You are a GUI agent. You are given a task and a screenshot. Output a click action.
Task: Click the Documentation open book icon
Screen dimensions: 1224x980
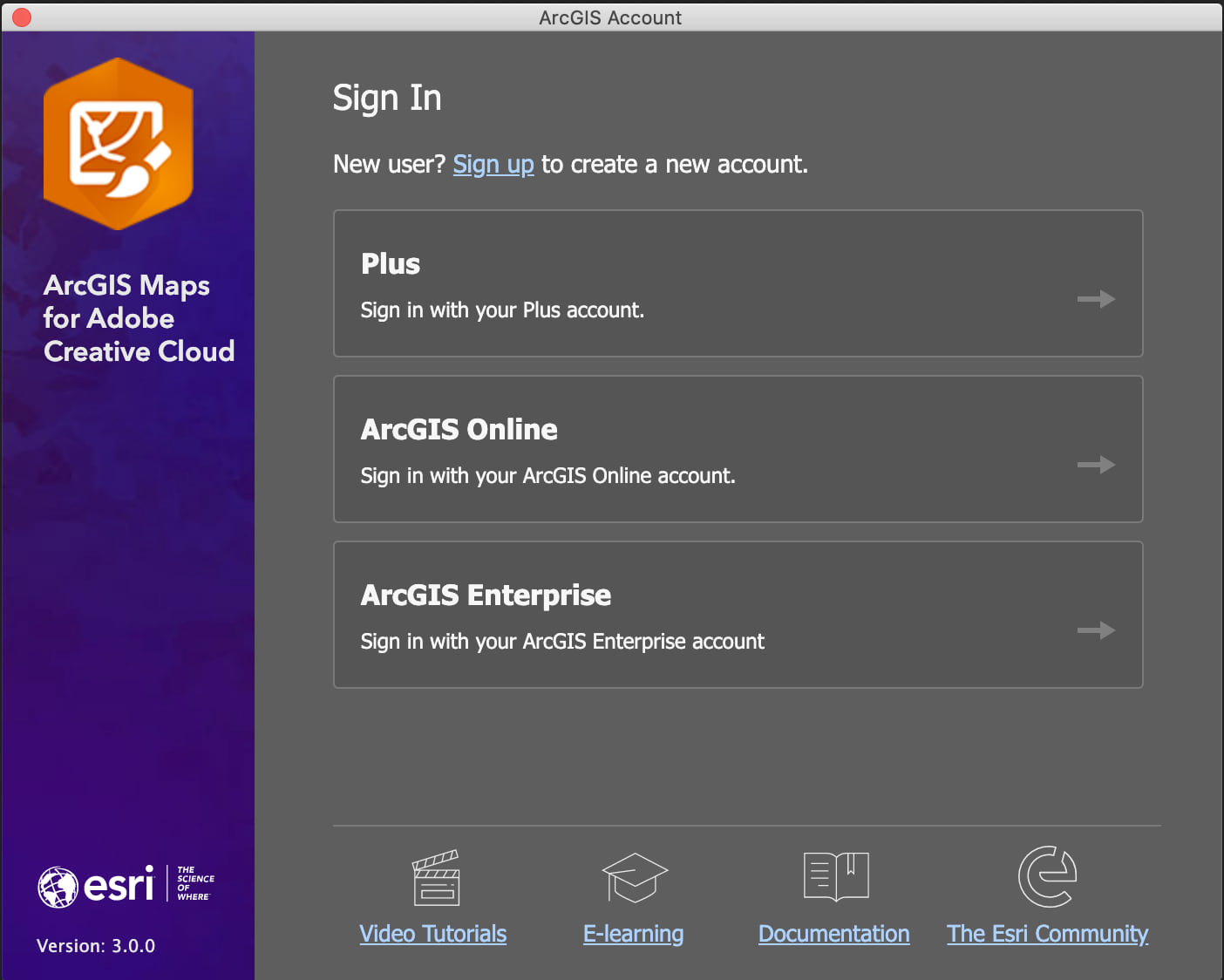834,877
